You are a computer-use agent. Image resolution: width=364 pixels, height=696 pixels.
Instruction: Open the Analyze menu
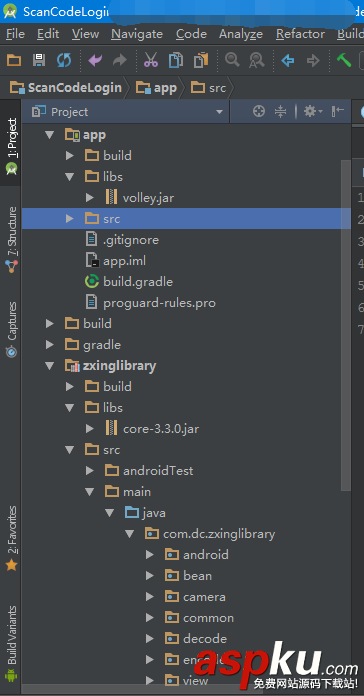(241, 34)
